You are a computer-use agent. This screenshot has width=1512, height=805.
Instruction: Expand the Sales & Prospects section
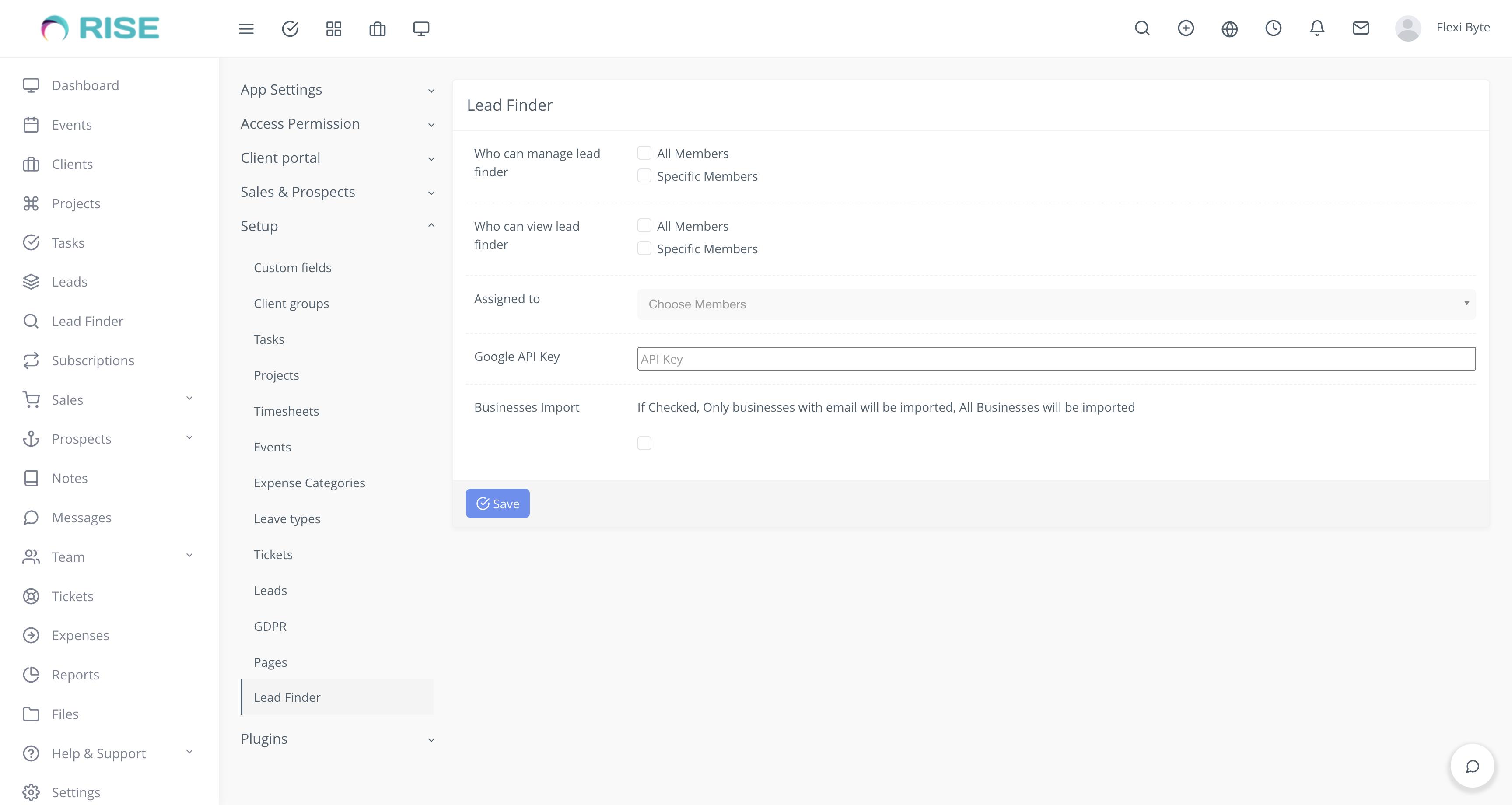click(297, 192)
